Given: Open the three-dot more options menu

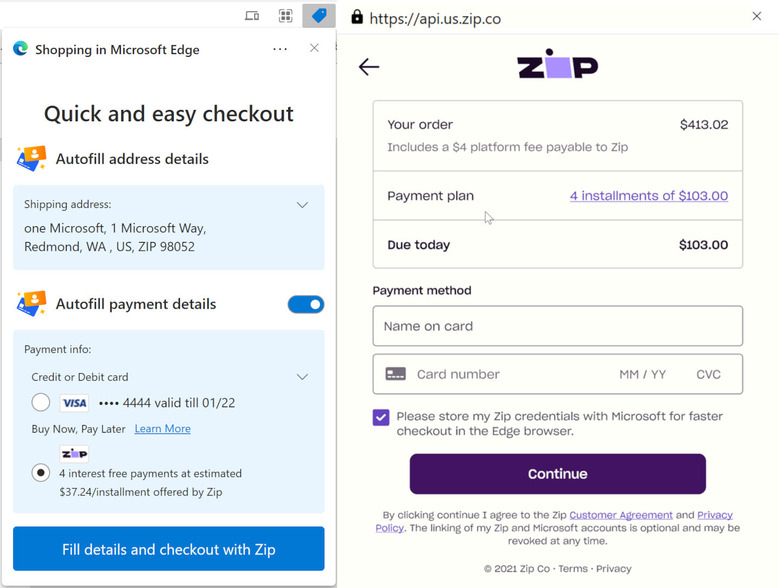Looking at the screenshot, I should point(280,49).
